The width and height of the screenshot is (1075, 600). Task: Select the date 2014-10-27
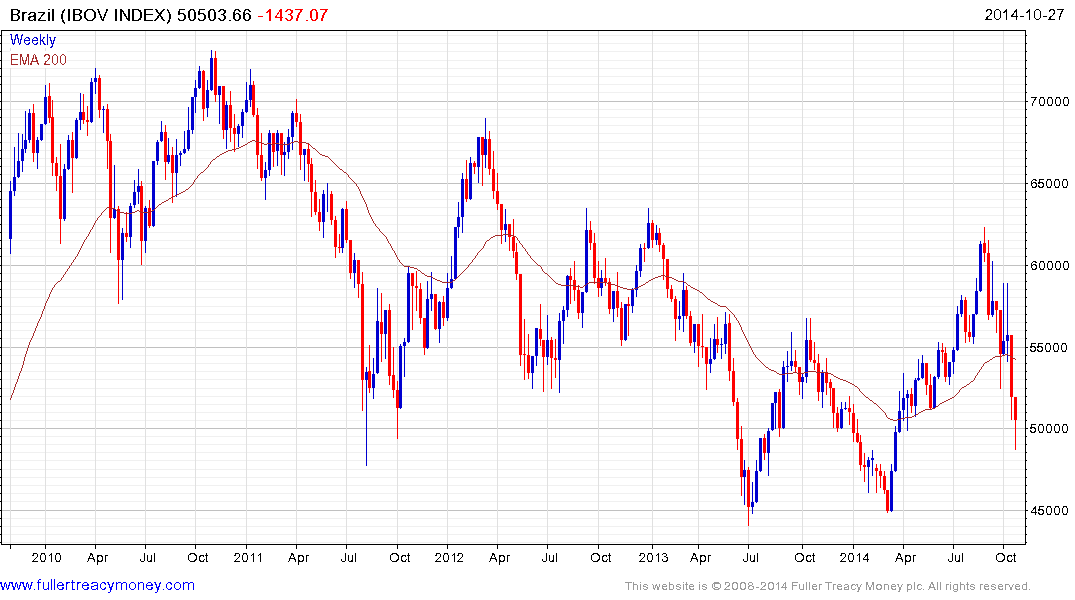[1024, 14]
